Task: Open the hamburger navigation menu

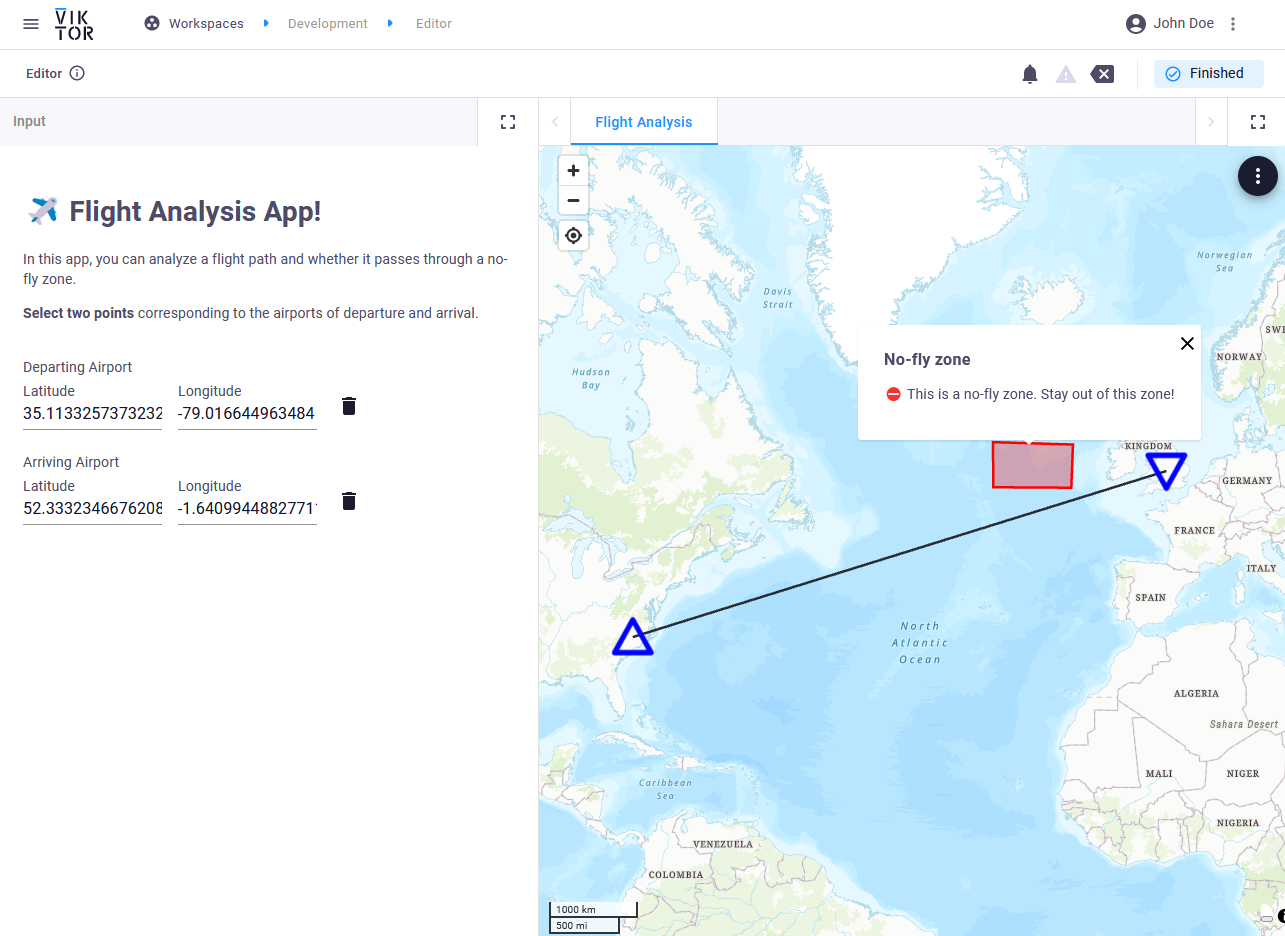Action: click(x=31, y=24)
